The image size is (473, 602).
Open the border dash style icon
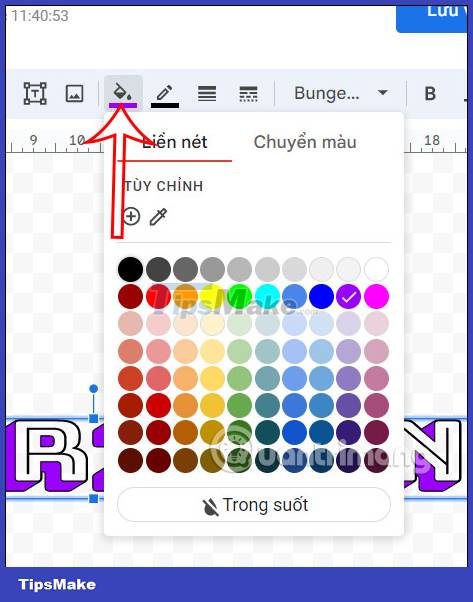(248, 94)
